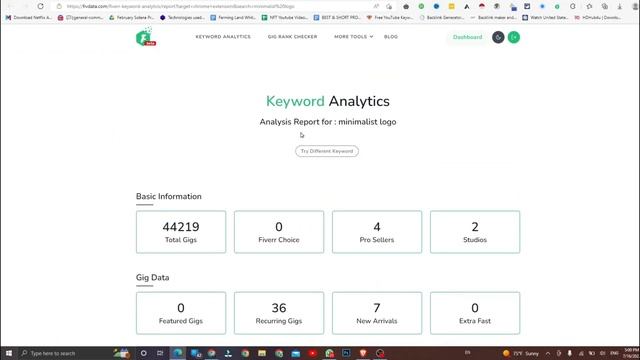
Task: Click the Analysis Report for minimalist logo text
Action: point(328,122)
